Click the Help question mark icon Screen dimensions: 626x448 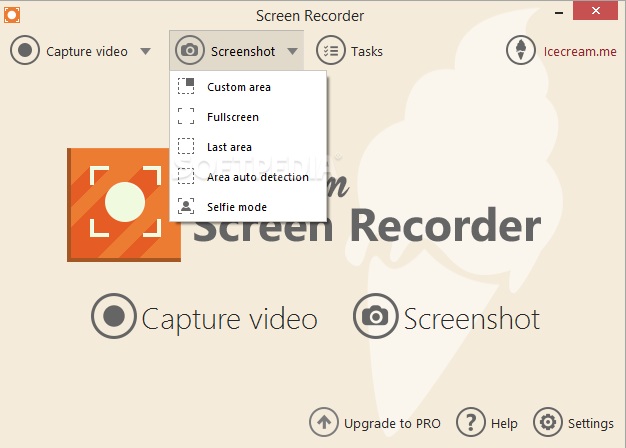tap(471, 422)
